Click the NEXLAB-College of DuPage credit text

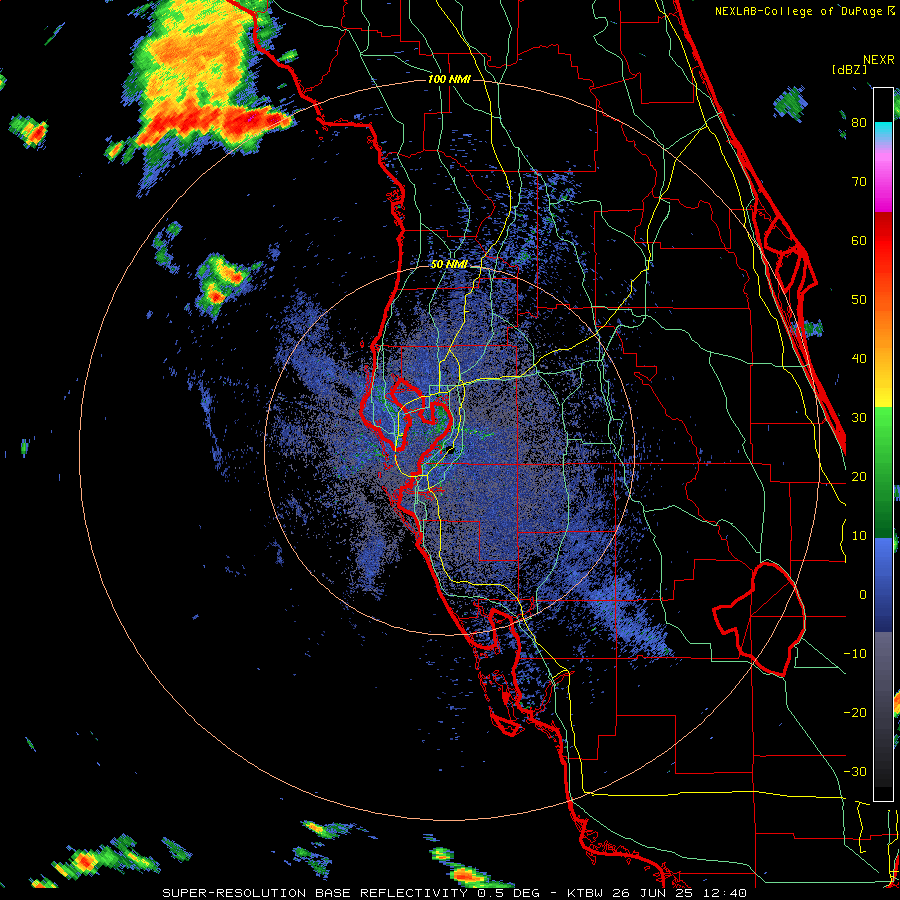(x=798, y=11)
